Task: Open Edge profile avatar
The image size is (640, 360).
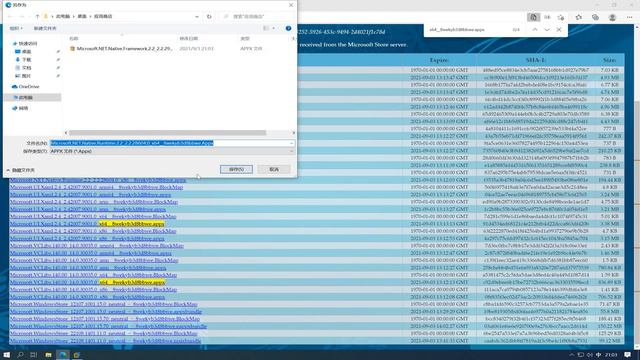Action: pyautogui.click(x=612, y=17)
